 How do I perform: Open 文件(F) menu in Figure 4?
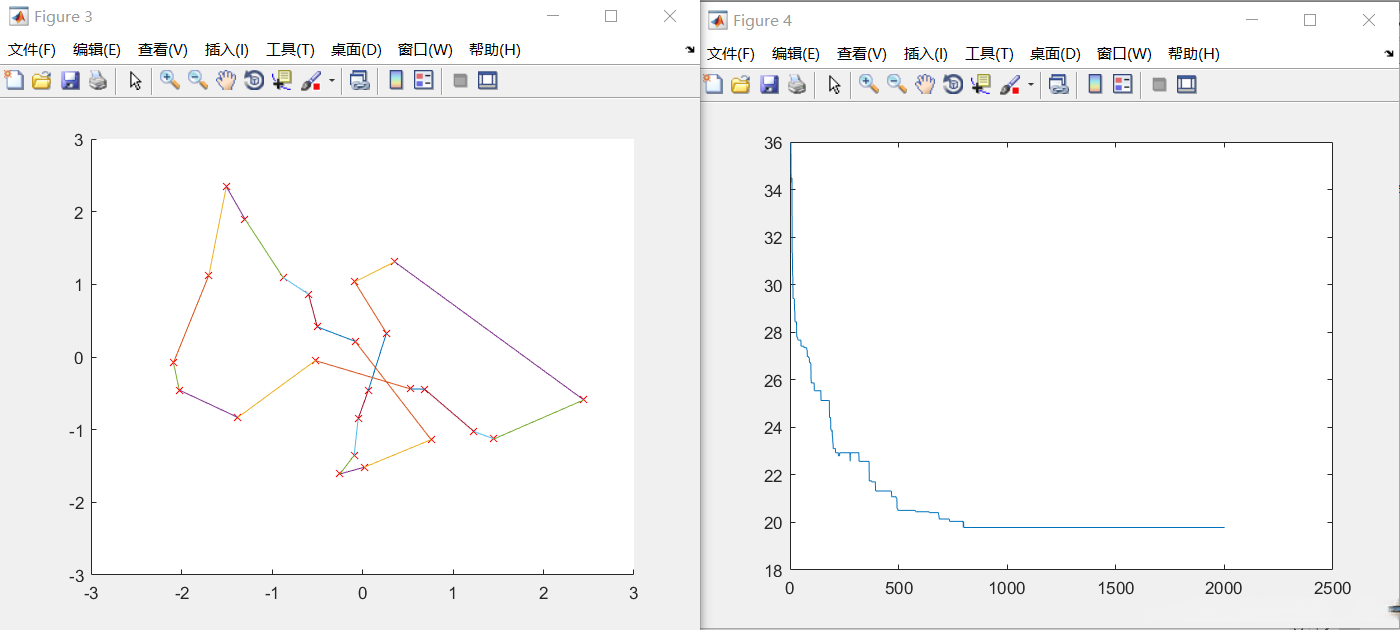(731, 54)
